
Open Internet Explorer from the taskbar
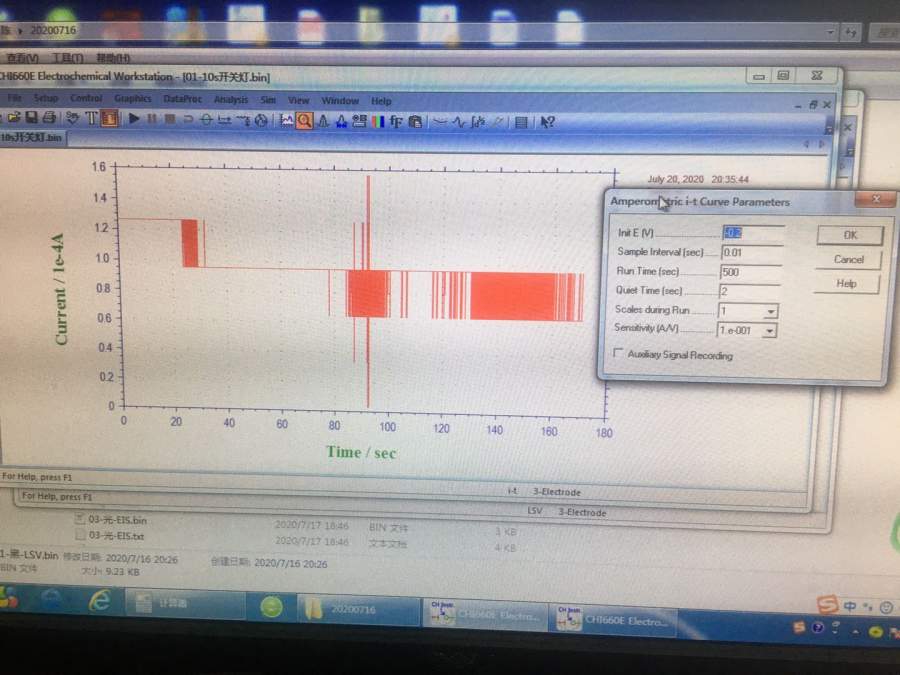tap(100, 601)
